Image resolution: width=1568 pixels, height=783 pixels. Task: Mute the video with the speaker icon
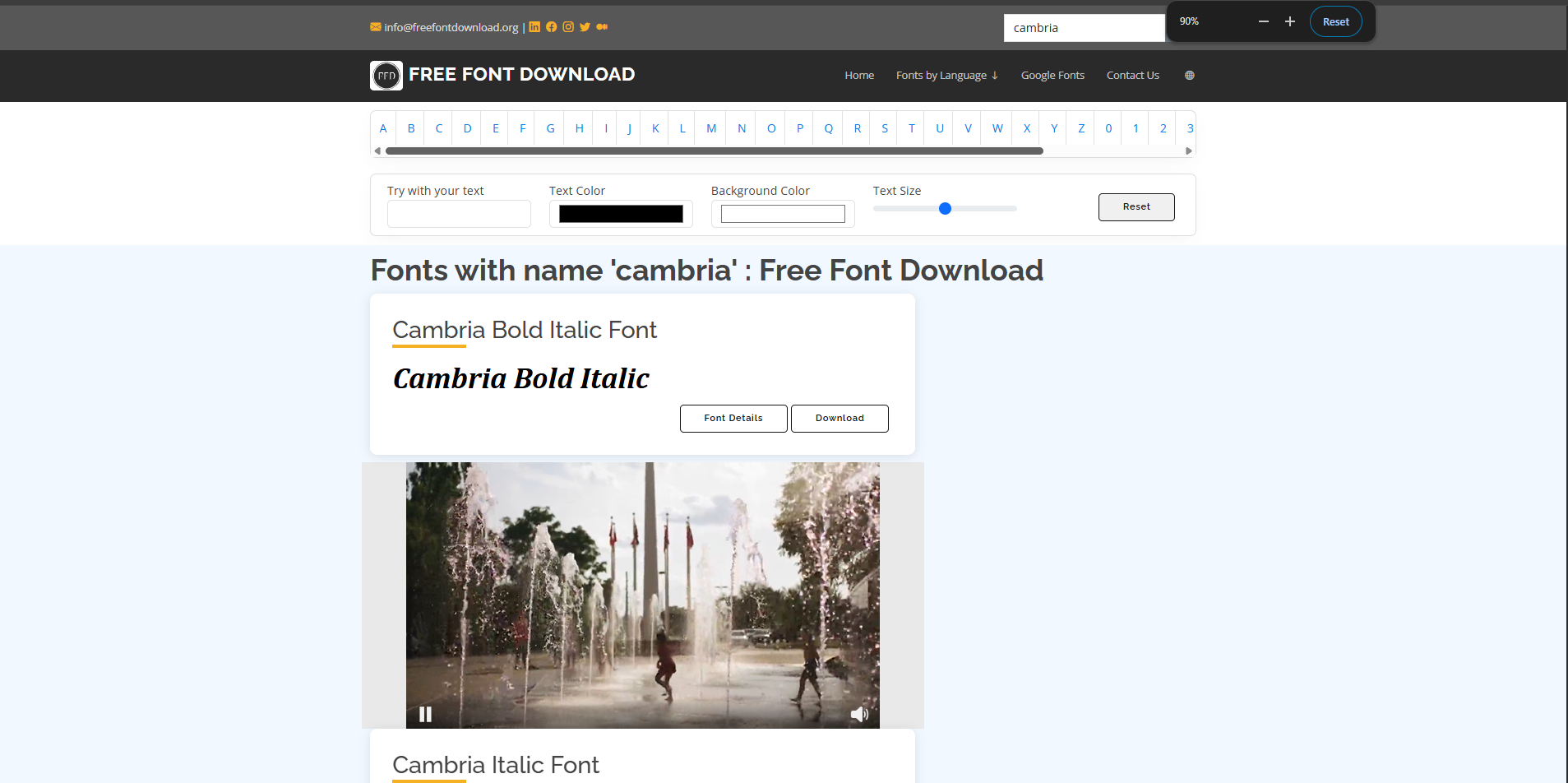(x=859, y=714)
